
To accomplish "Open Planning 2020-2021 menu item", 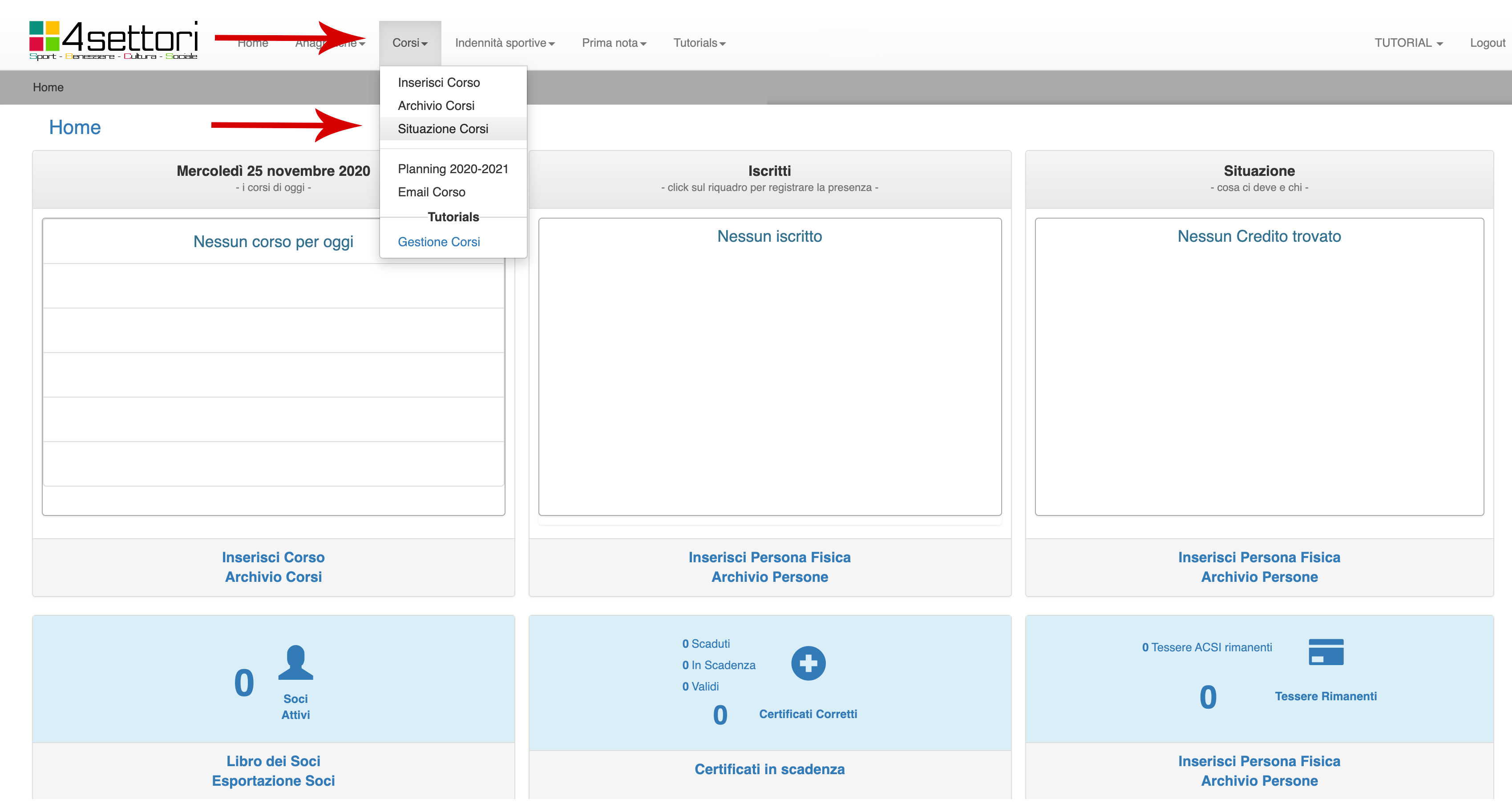I will 453,169.
